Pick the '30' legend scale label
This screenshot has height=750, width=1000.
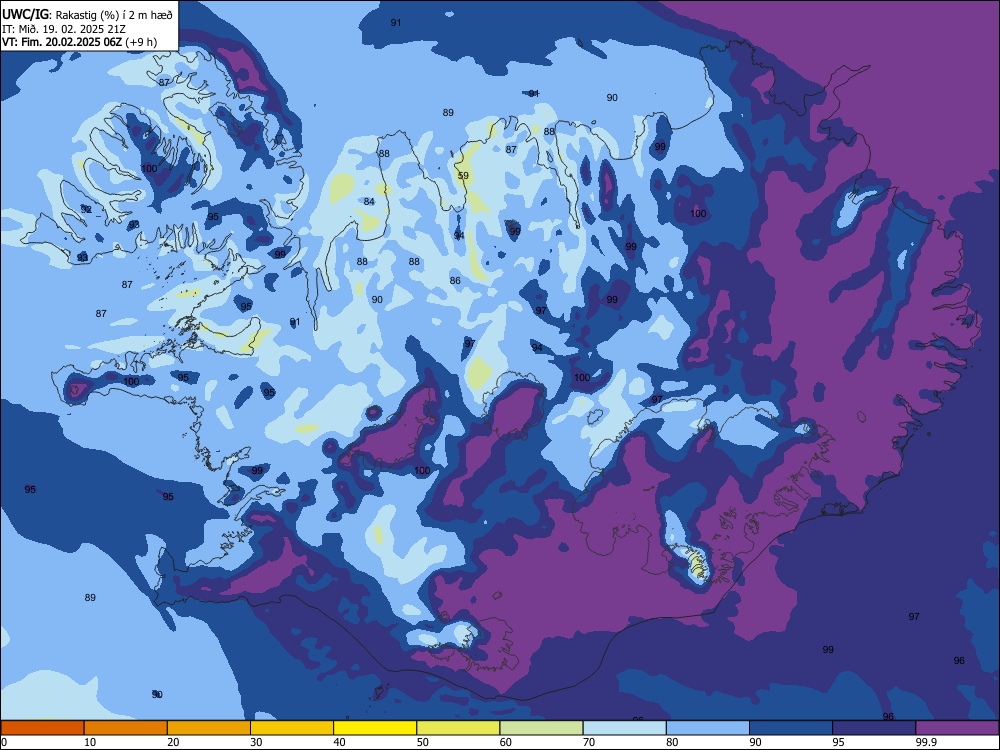pos(256,742)
